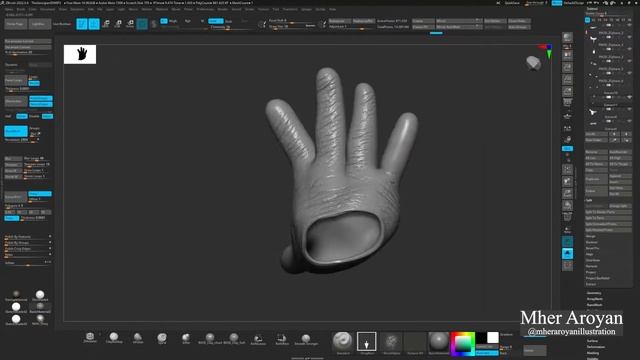Image resolution: width=640 pixels, height=360 pixels.
Task: Click QuickSave
Action: [512, 3]
